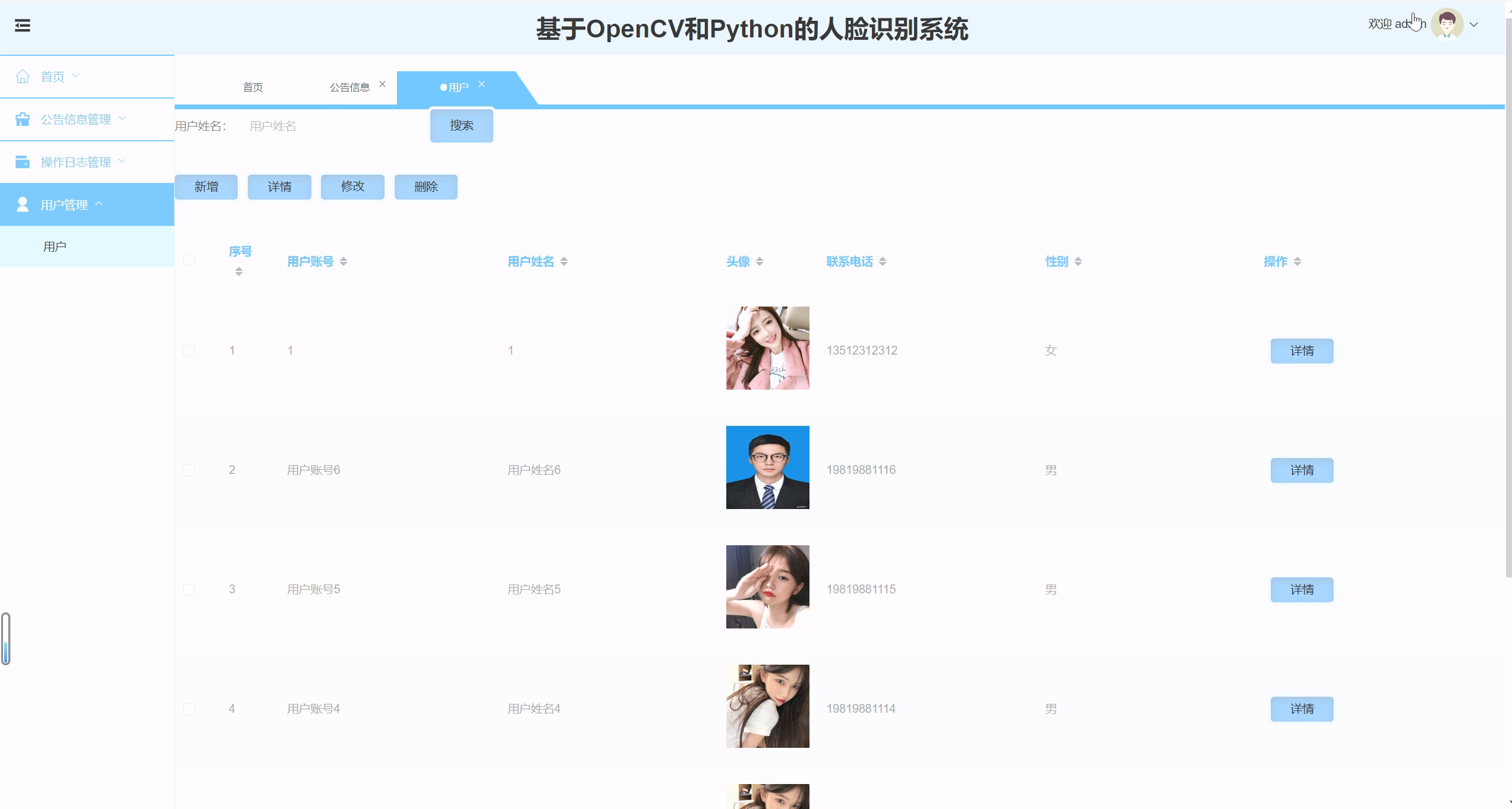The width and height of the screenshot is (1512, 809).
Task: Check the 用户账号6 row checkbox
Action: (x=189, y=470)
